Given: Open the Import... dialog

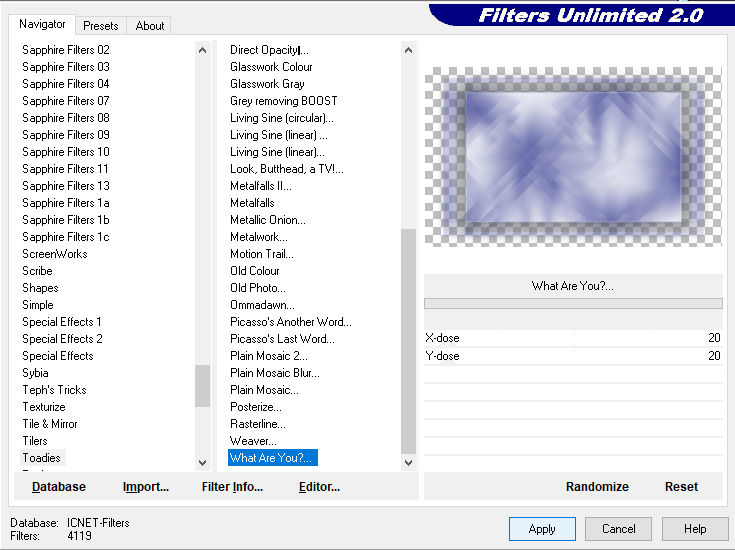Looking at the screenshot, I should click(146, 487).
